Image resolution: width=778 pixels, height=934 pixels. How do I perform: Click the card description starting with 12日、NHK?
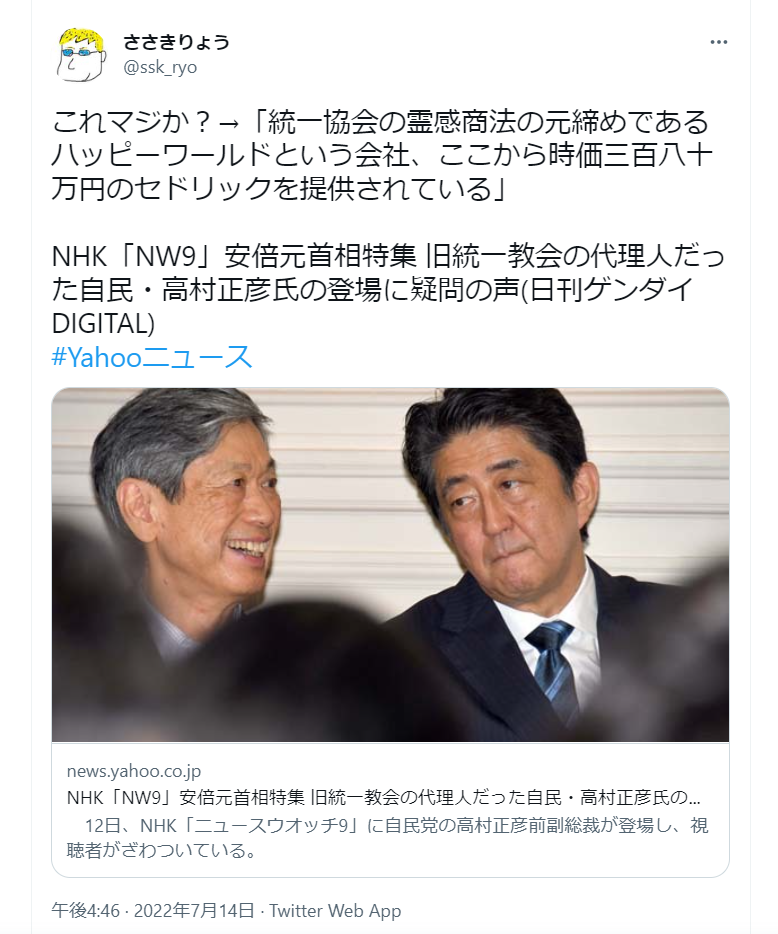[x=387, y=838]
